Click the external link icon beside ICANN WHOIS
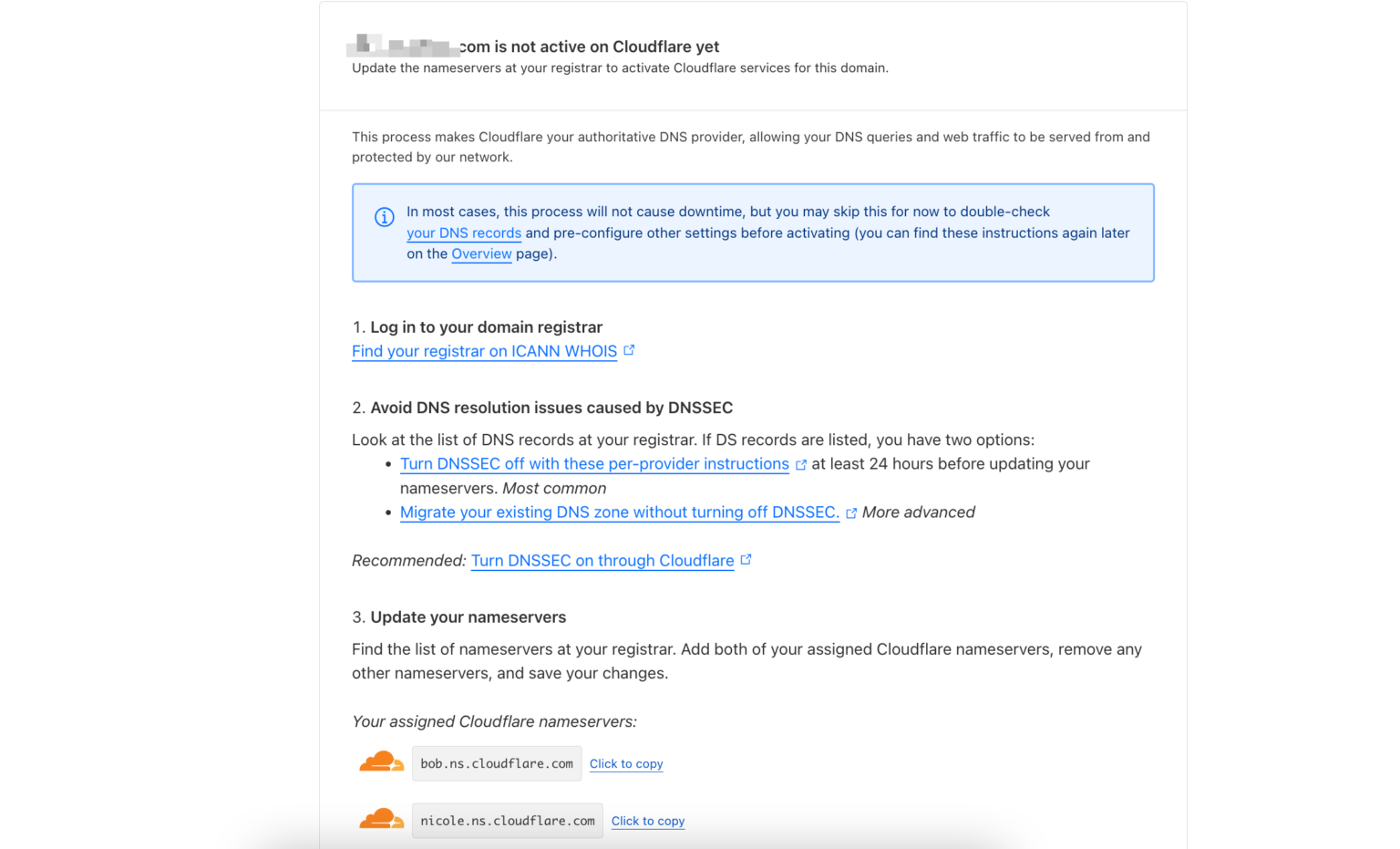Image resolution: width=1400 pixels, height=849 pixels. (629, 348)
